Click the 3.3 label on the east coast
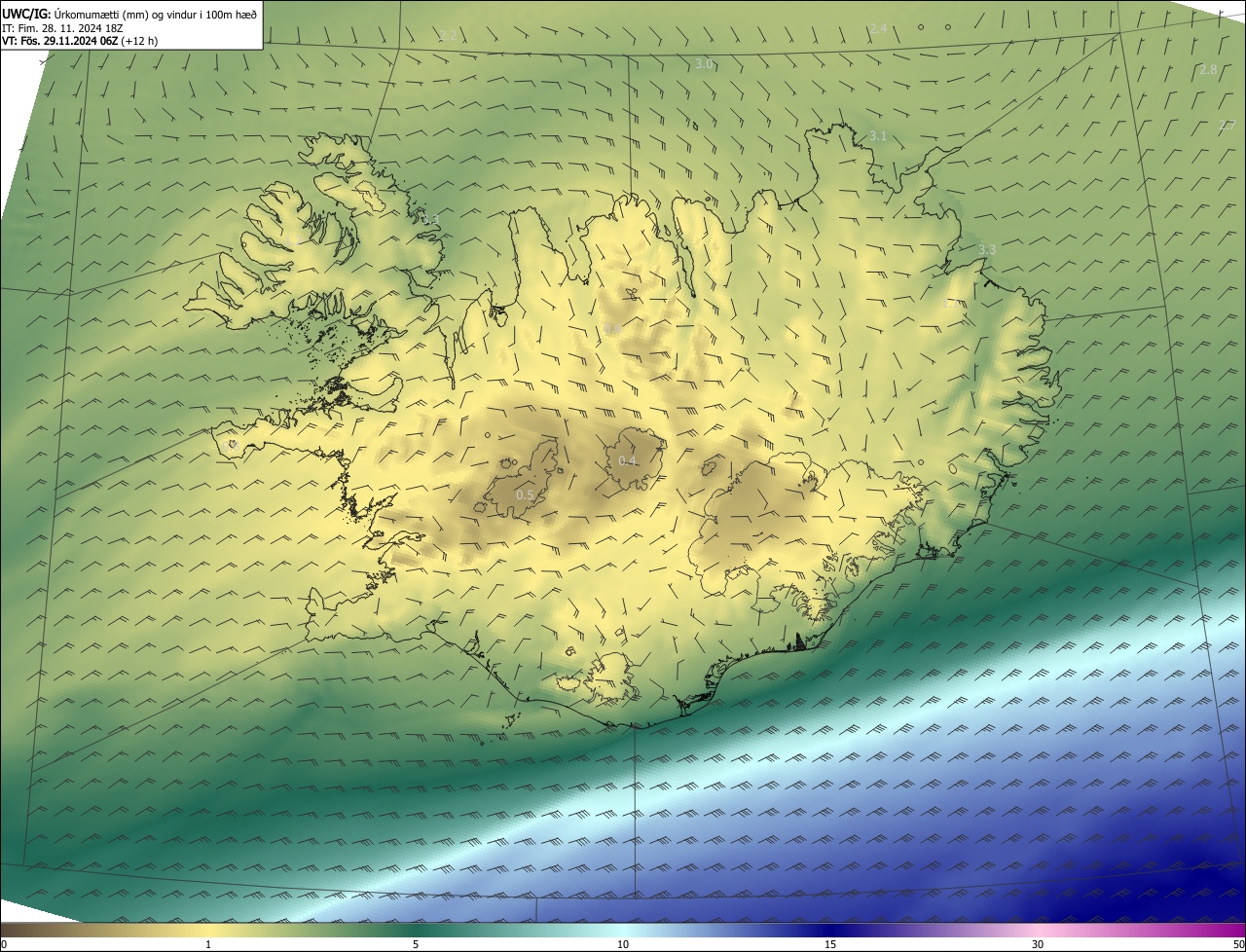Viewport: 1246px width, 952px height. coord(987,249)
